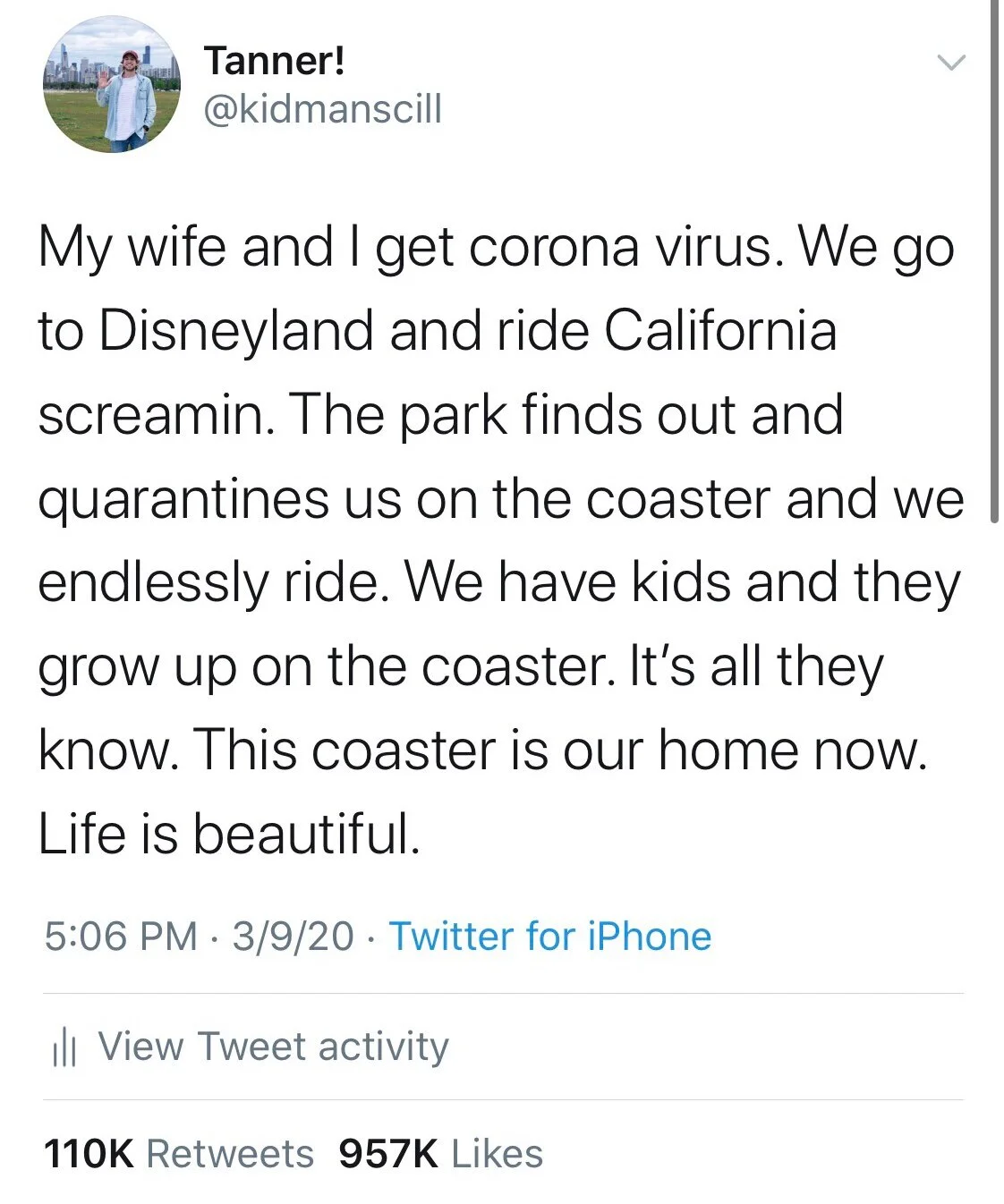Click the Twitter for iPhone source link
This screenshot has height=1204, width=1004.
[549, 937]
